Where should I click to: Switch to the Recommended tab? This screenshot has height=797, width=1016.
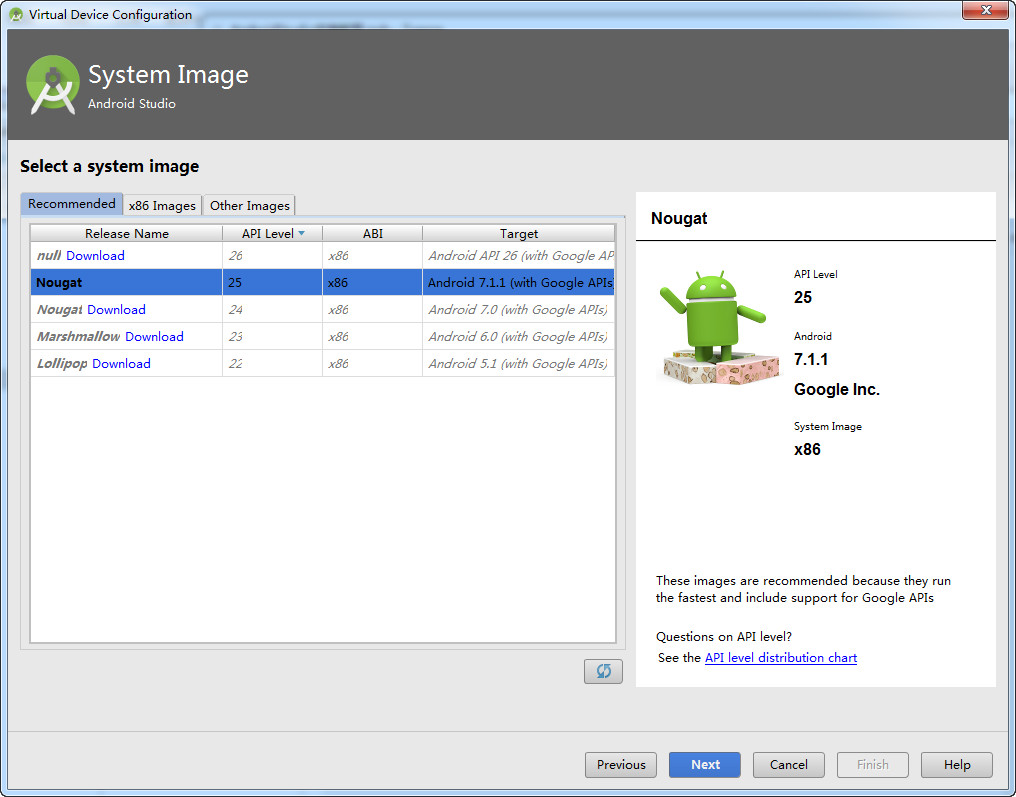pyautogui.click(x=71, y=203)
